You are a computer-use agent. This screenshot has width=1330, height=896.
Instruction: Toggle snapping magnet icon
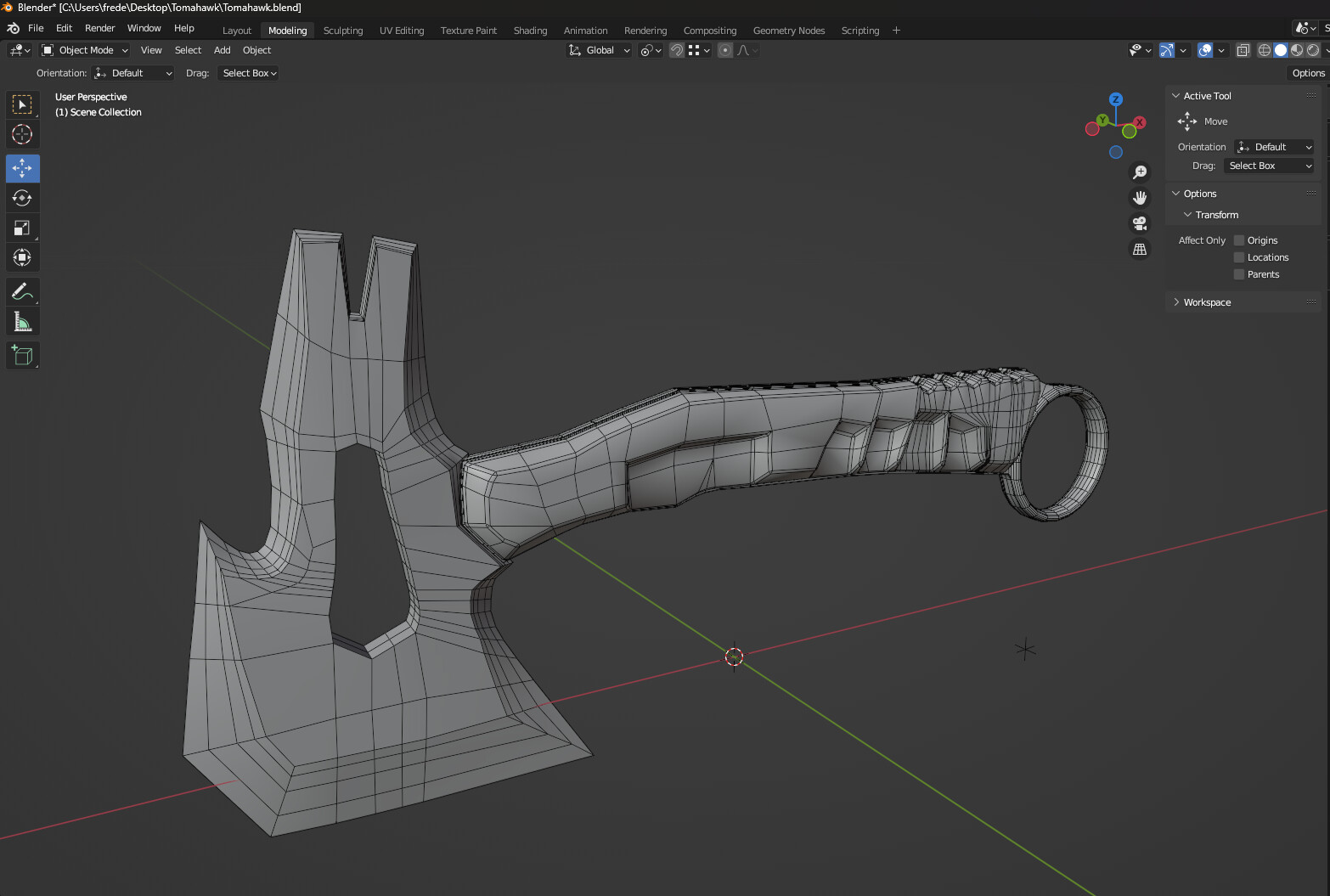(677, 50)
